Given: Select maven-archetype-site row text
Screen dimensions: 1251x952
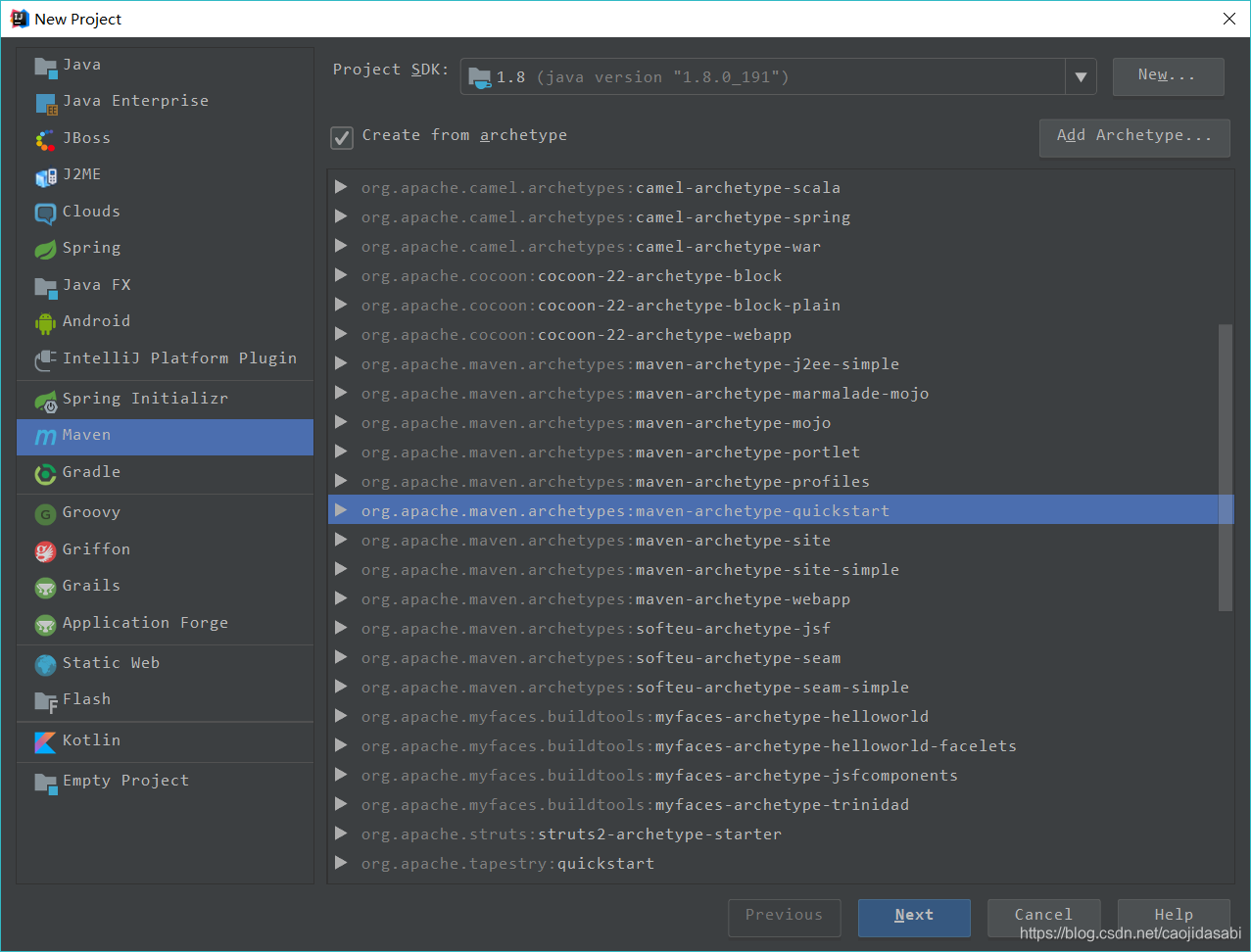Looking at the screenshot, I should click(x=597, y=541).
